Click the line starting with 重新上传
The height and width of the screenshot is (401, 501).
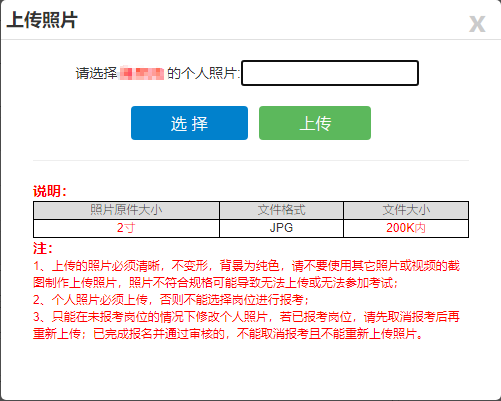coord(228,333)
